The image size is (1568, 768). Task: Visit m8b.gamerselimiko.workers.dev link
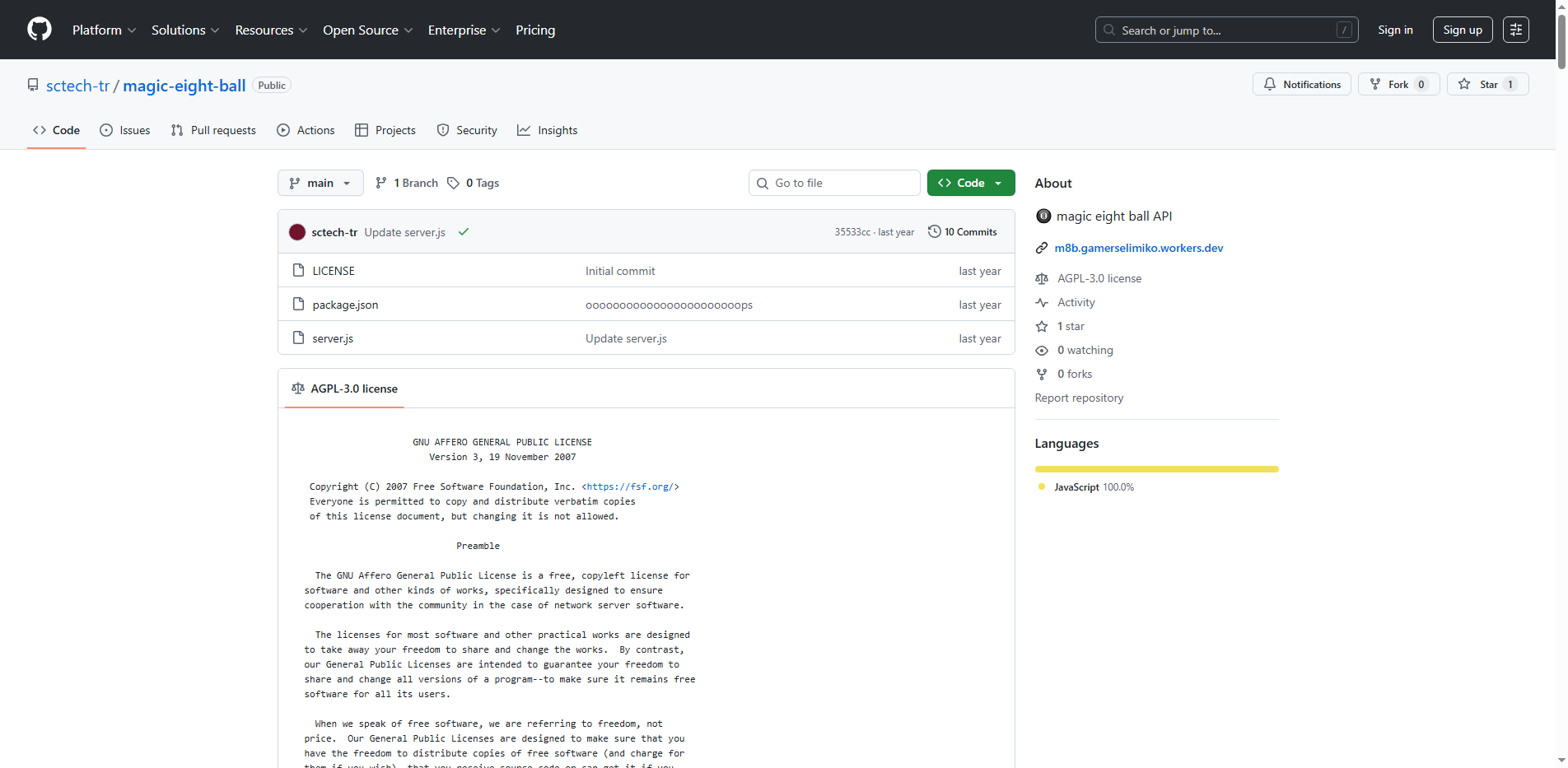(1138, 248)
